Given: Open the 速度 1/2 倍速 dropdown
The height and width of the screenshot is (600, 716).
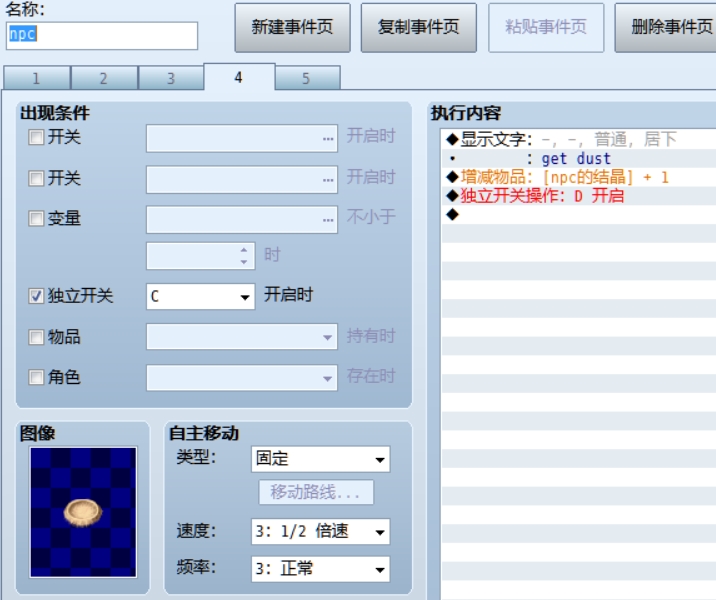Looking at the screenshot, I should 321,532.
